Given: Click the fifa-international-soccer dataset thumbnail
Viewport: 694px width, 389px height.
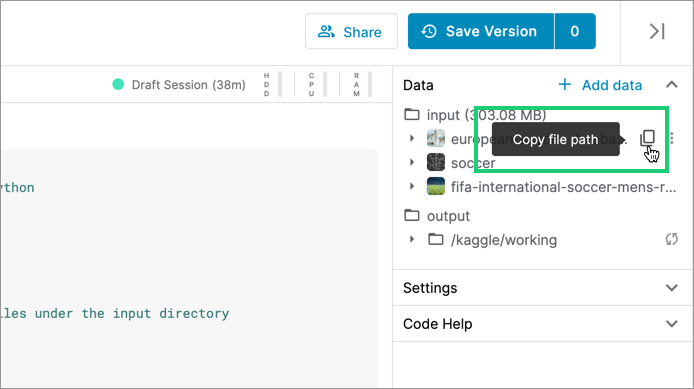Looking at the screenshot, I should tap(436, 186).
